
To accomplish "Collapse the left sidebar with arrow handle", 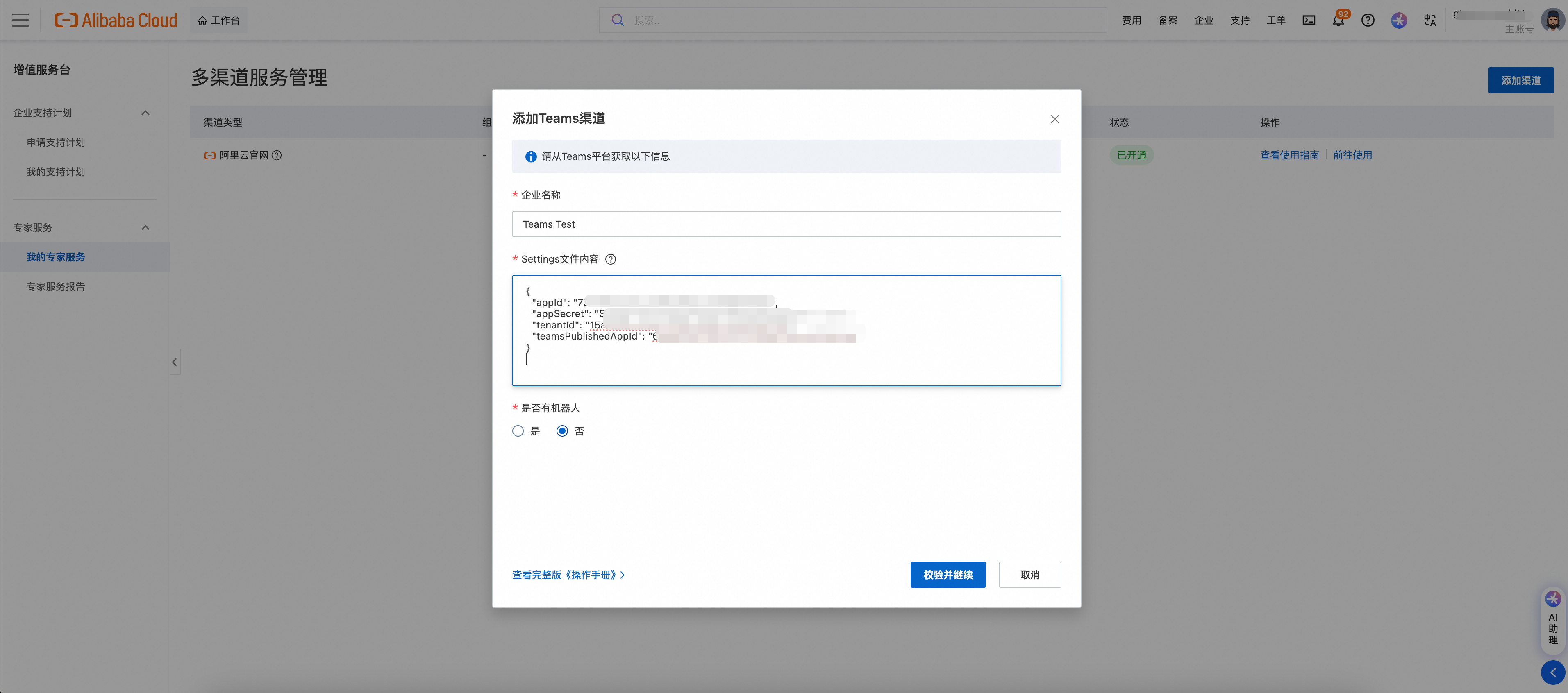I will tap(175, 362).
